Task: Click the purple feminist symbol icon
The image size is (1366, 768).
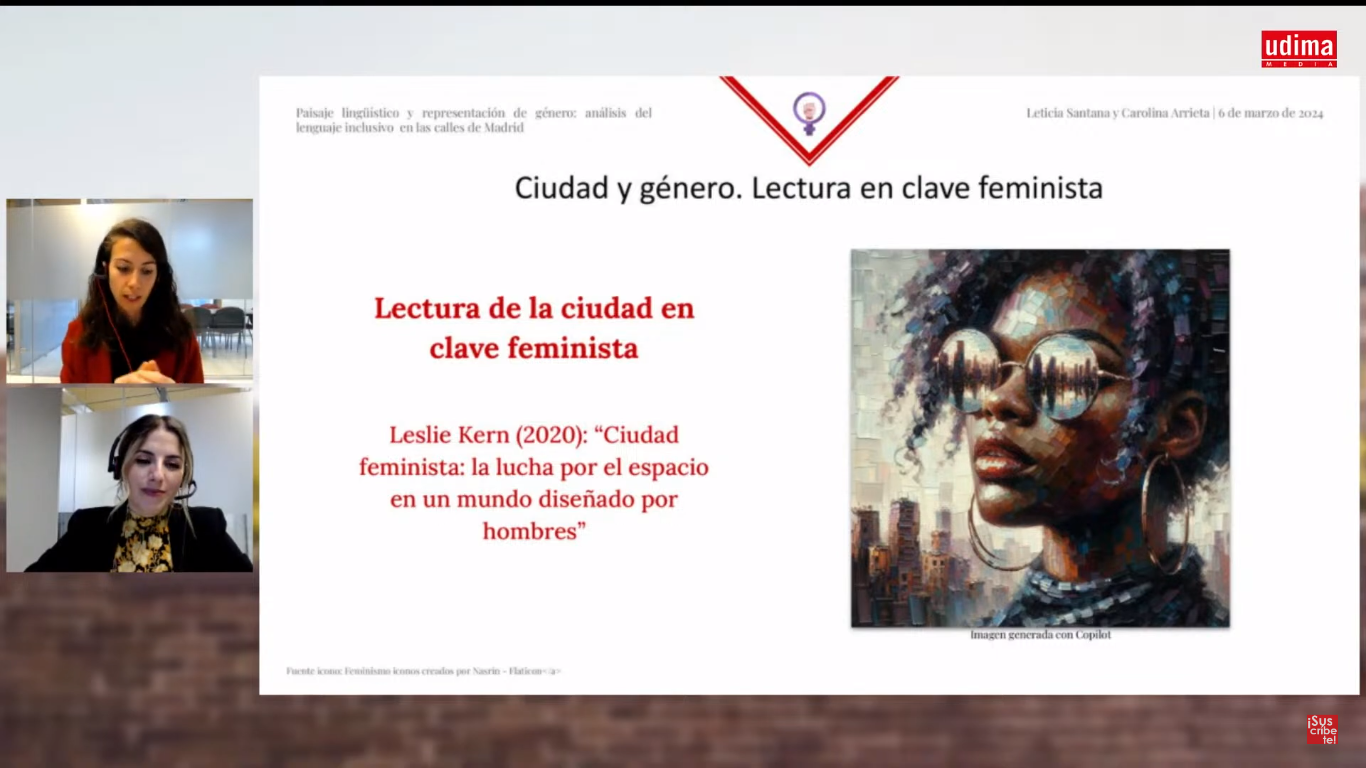Action: [809, 112]
